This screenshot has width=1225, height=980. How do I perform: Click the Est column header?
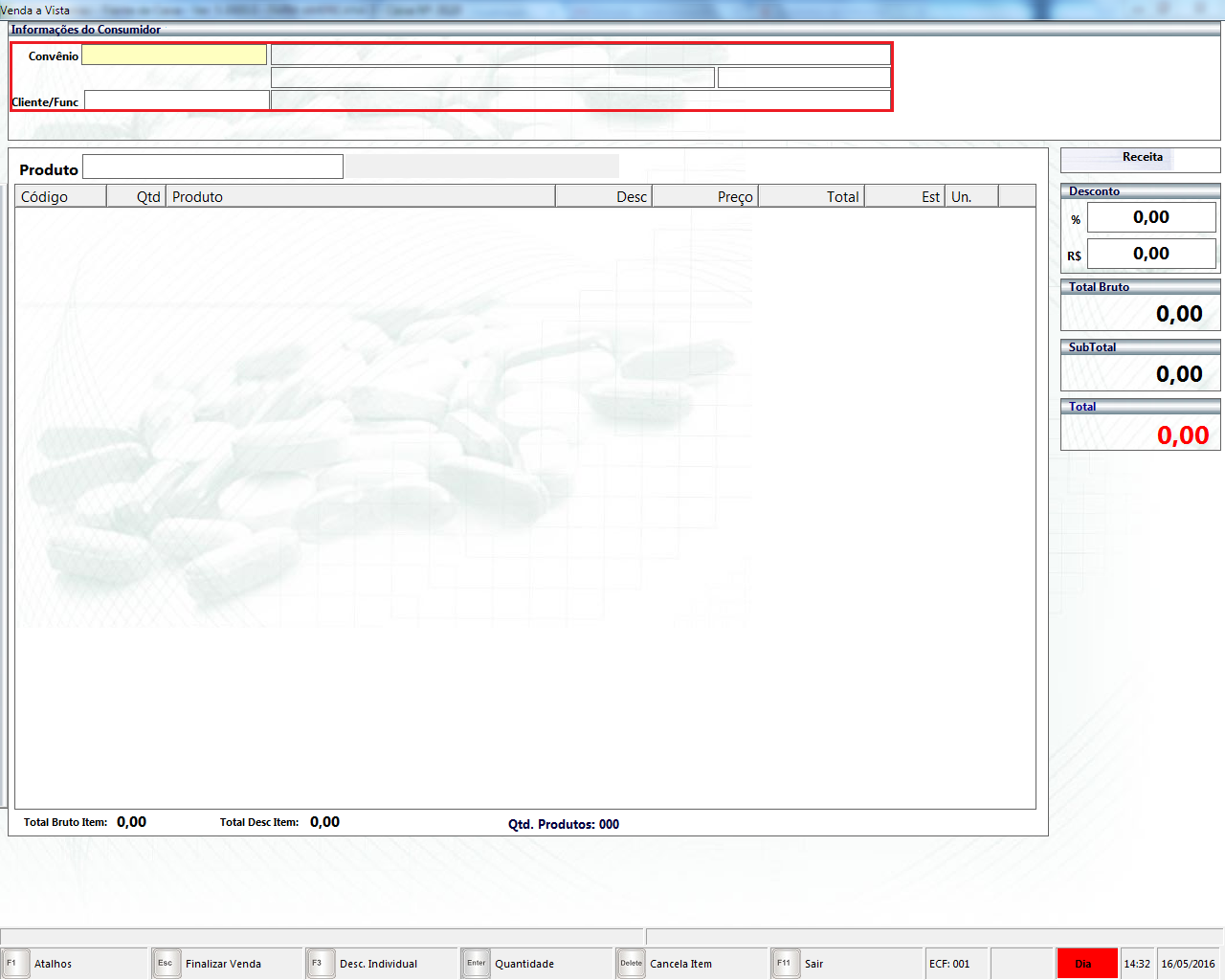pos(905,196)
